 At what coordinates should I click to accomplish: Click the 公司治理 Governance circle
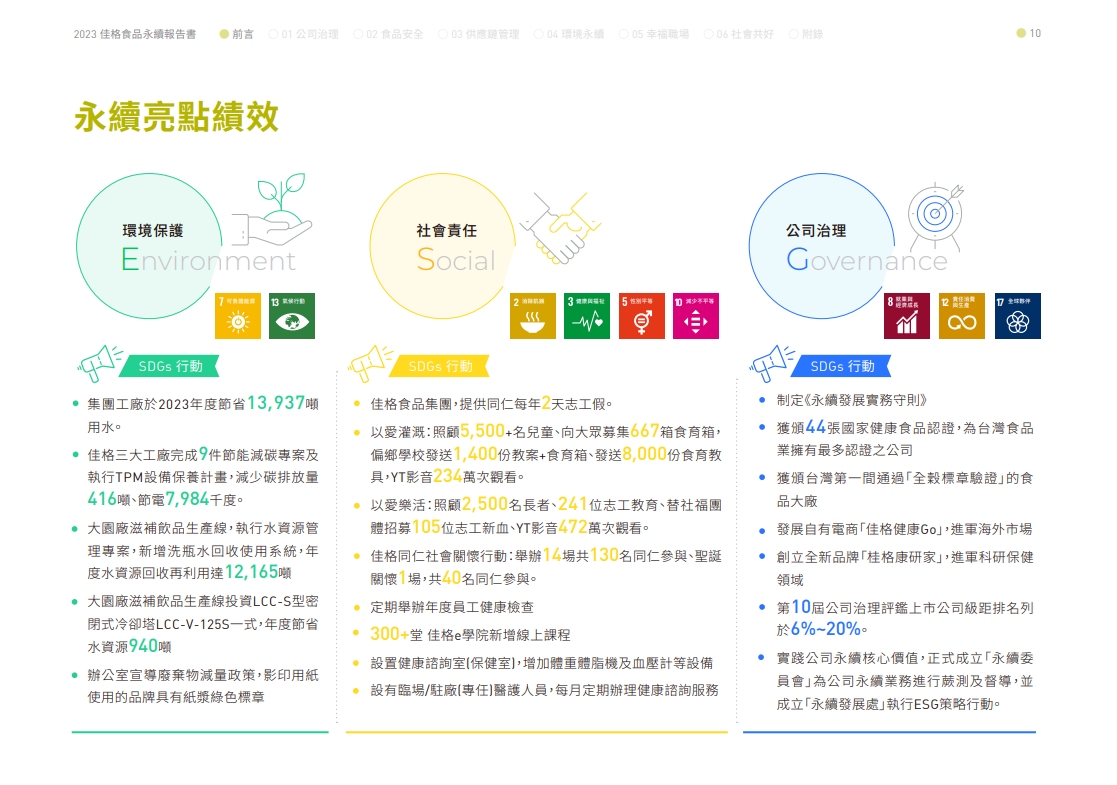click(x=822, y=246)
